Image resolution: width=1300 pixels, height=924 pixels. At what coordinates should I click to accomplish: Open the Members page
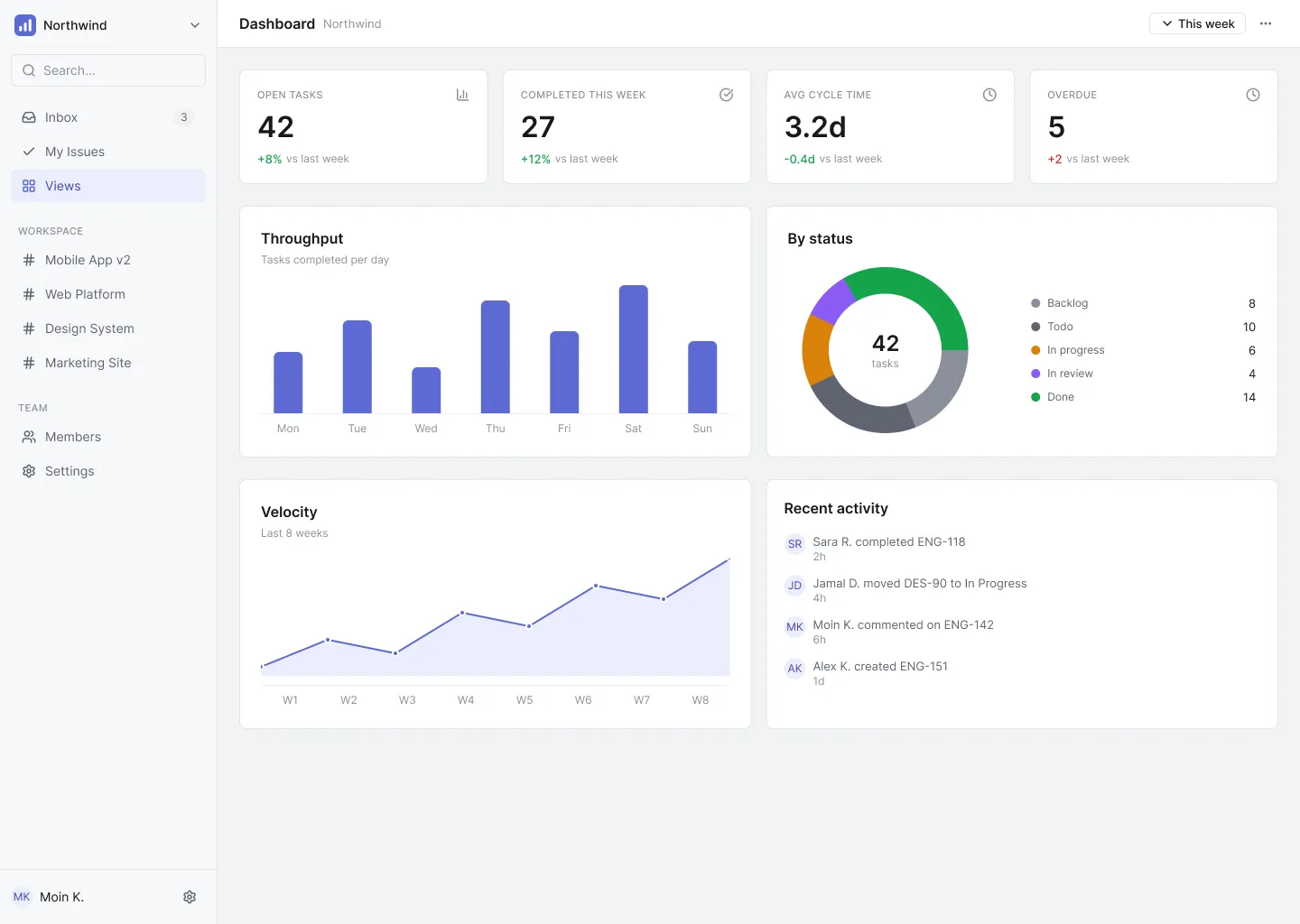click(x=108, y=437)
